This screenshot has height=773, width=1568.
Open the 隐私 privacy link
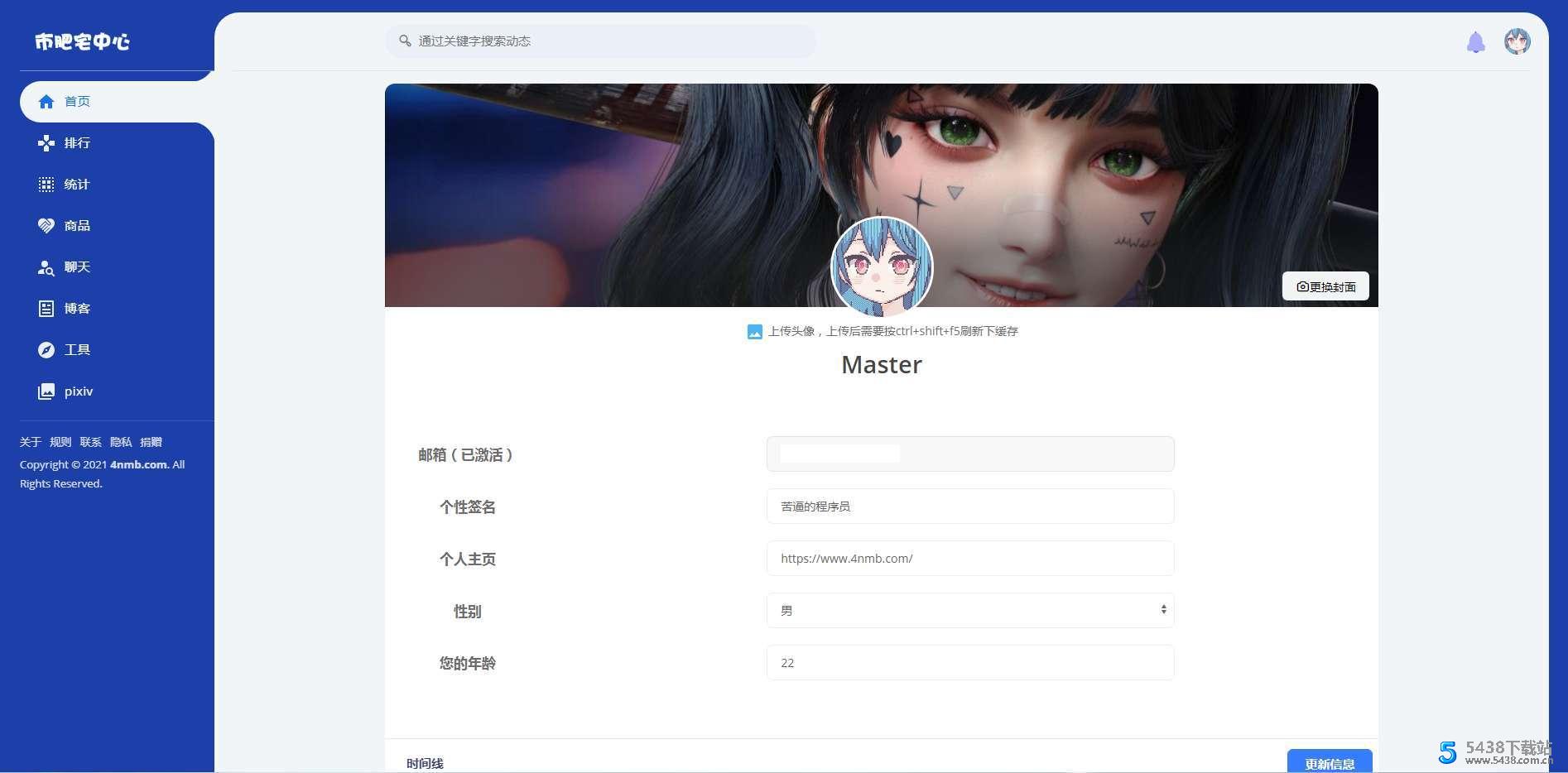pos(121,442)
